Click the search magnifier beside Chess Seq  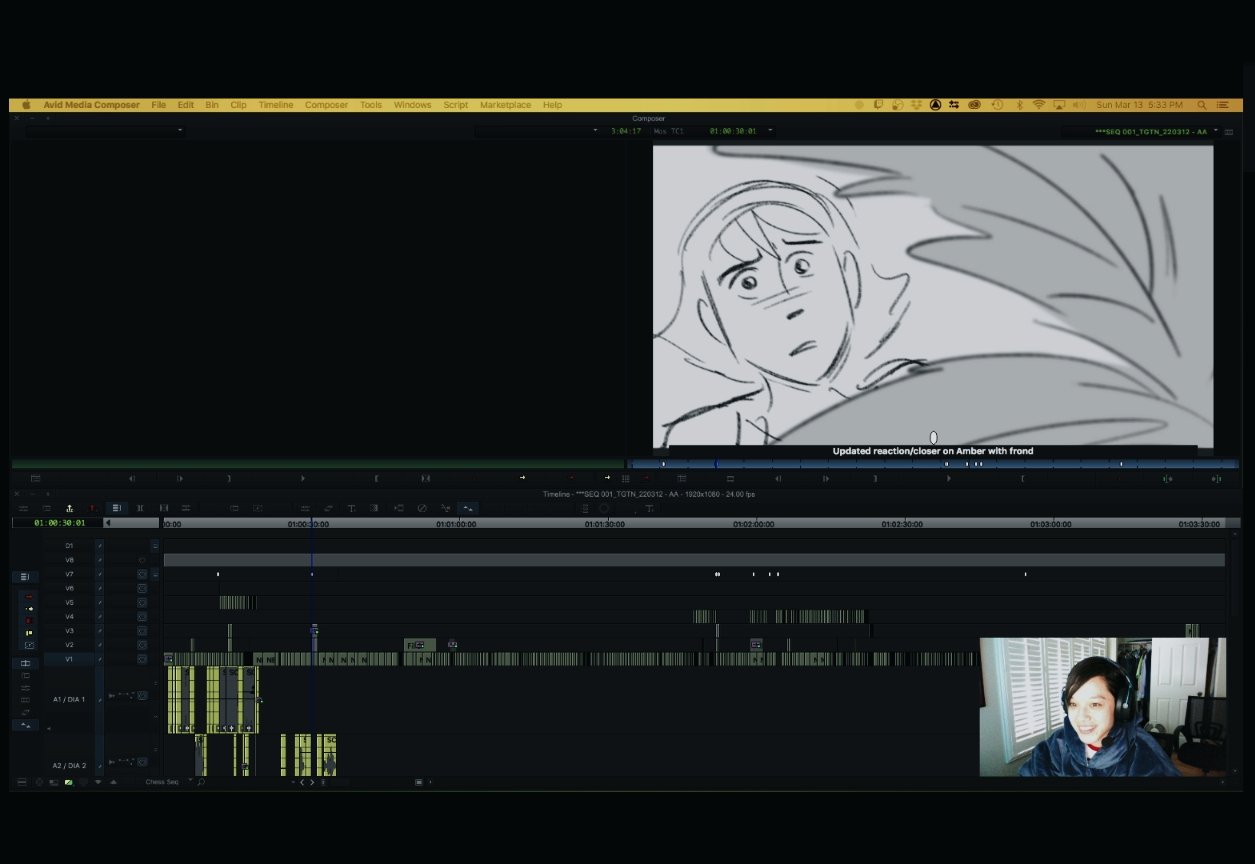201,782
